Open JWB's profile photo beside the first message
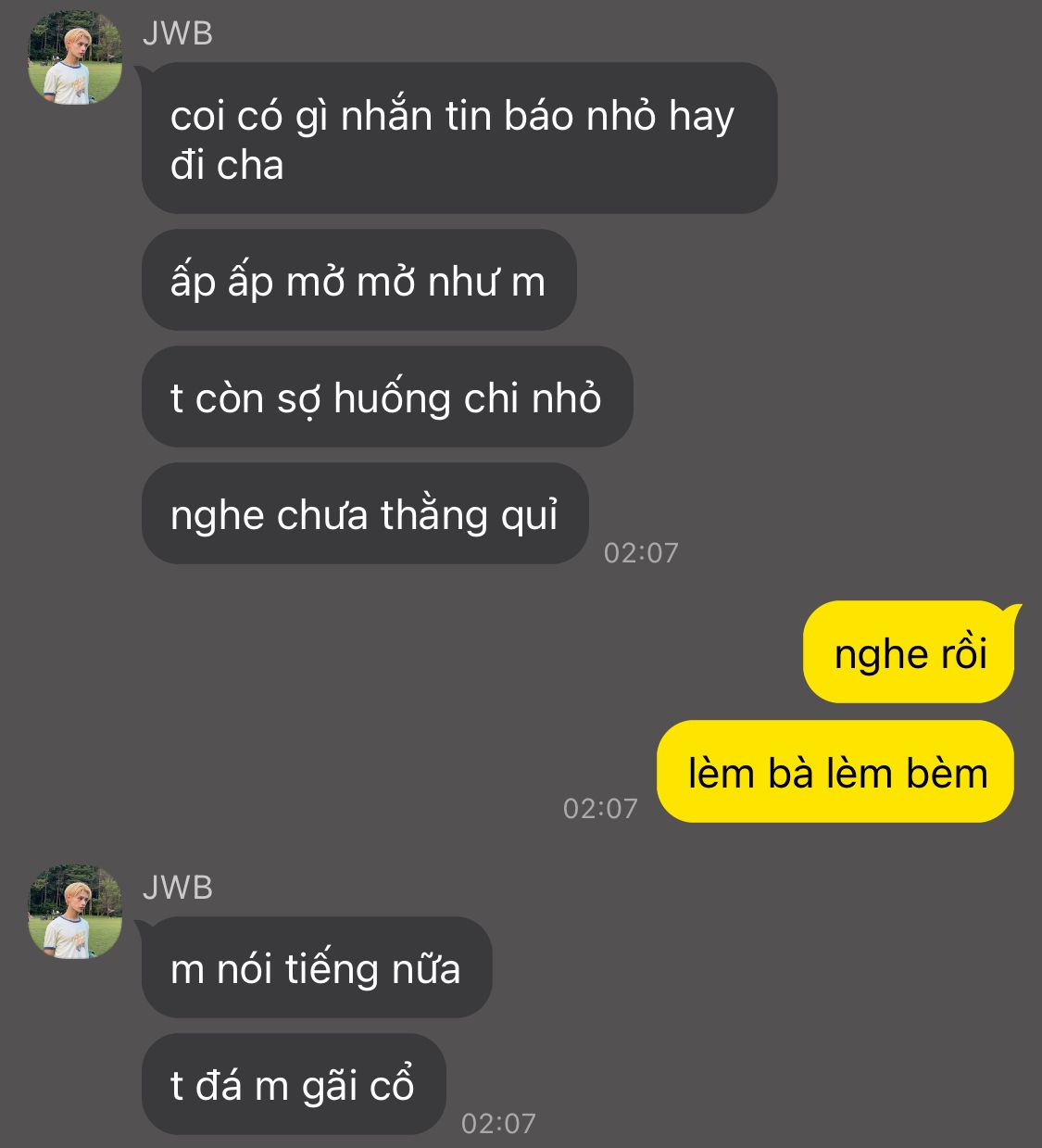 (75, 57)
